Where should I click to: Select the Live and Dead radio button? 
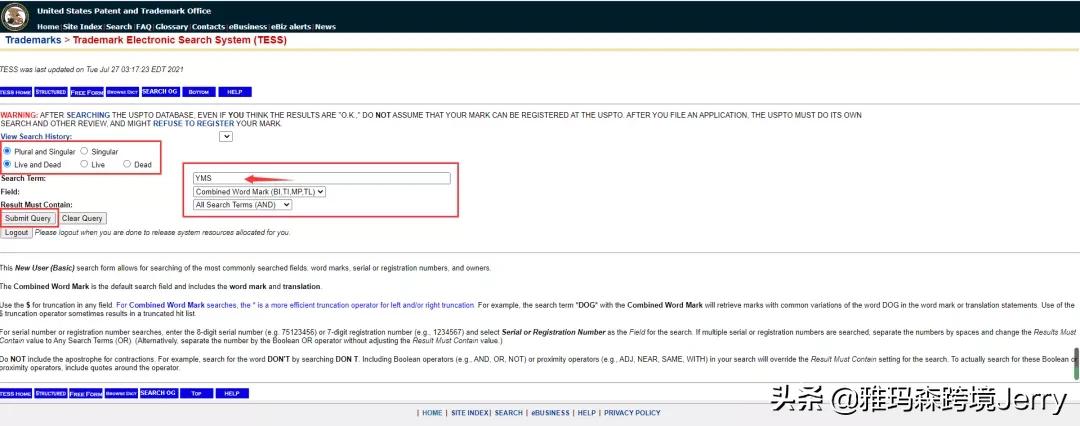8,164
